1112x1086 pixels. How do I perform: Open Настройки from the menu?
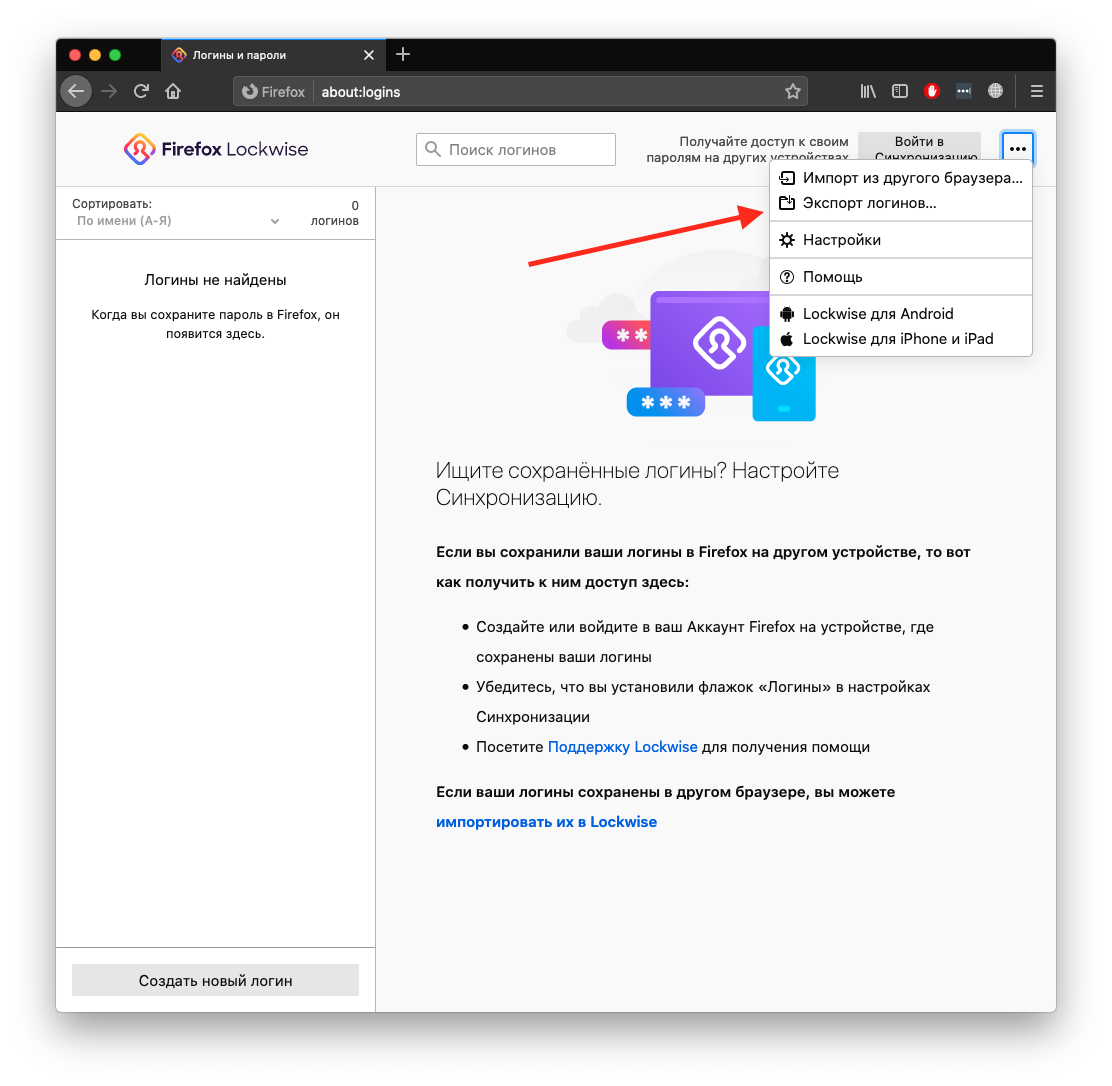901,240
